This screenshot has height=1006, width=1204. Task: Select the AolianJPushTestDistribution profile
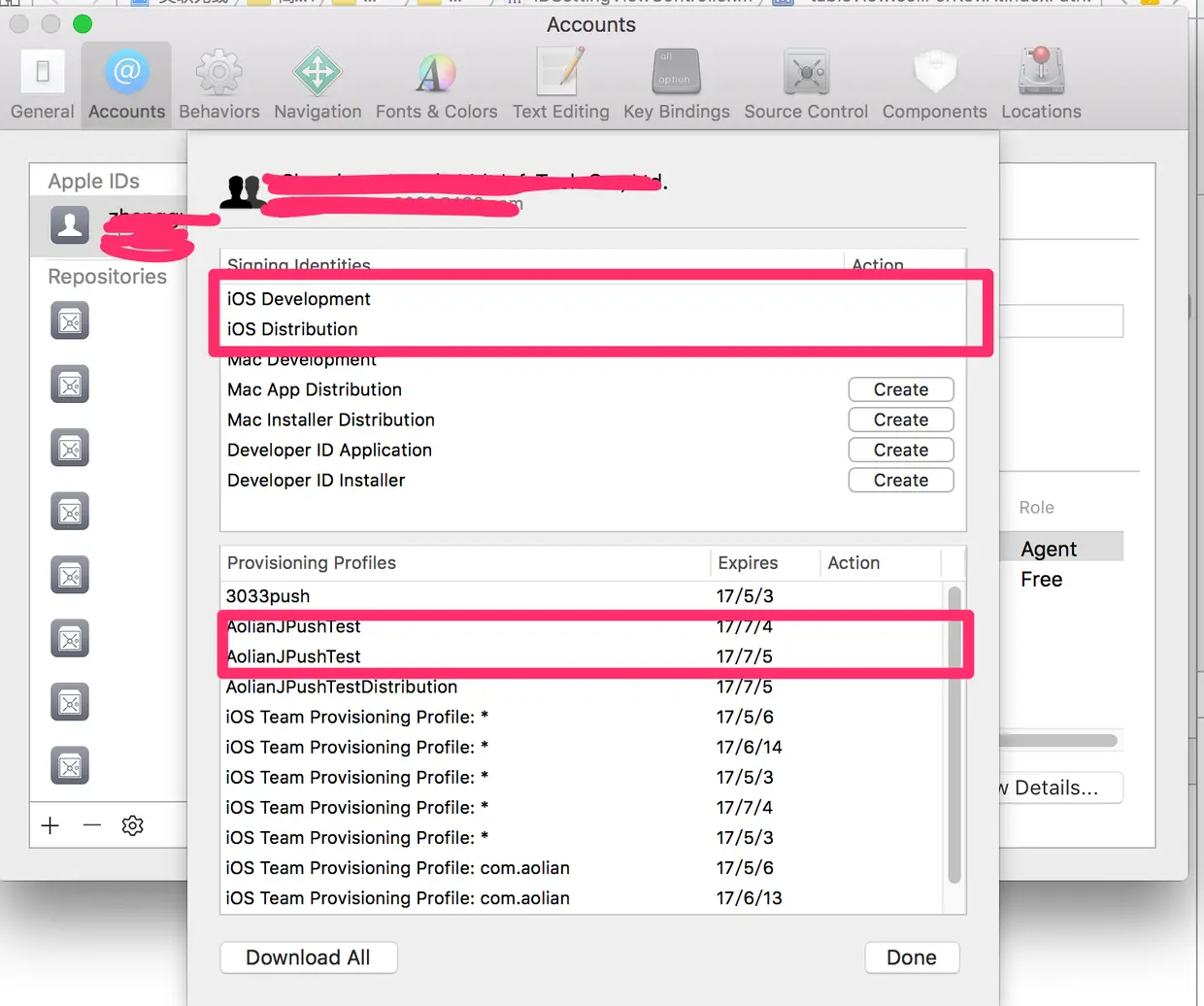[583, 687]
